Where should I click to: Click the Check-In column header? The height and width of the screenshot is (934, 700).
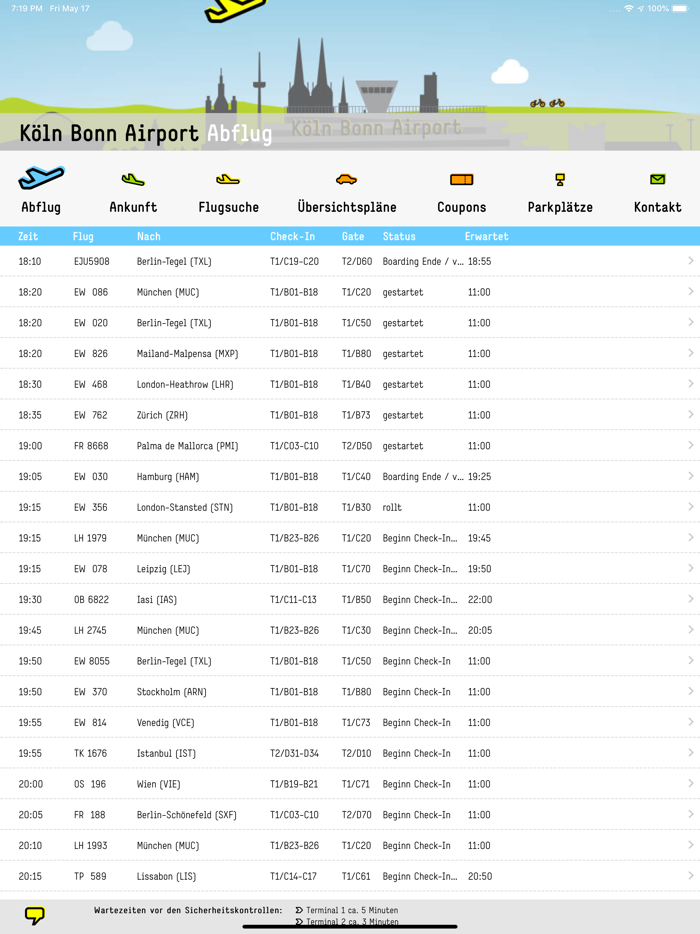pos(293,236)
